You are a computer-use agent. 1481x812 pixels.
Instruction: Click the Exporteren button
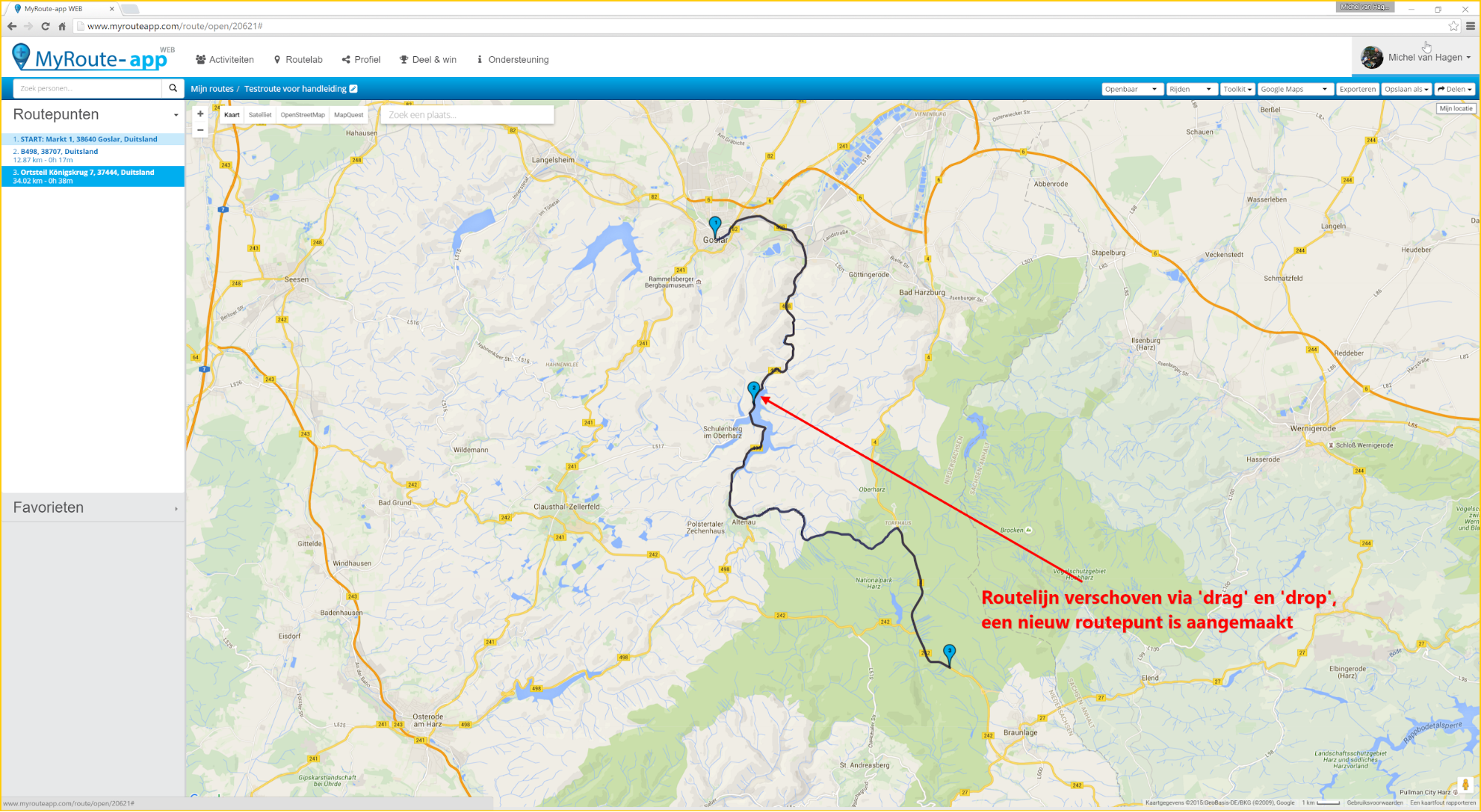tap(1357, 89)
